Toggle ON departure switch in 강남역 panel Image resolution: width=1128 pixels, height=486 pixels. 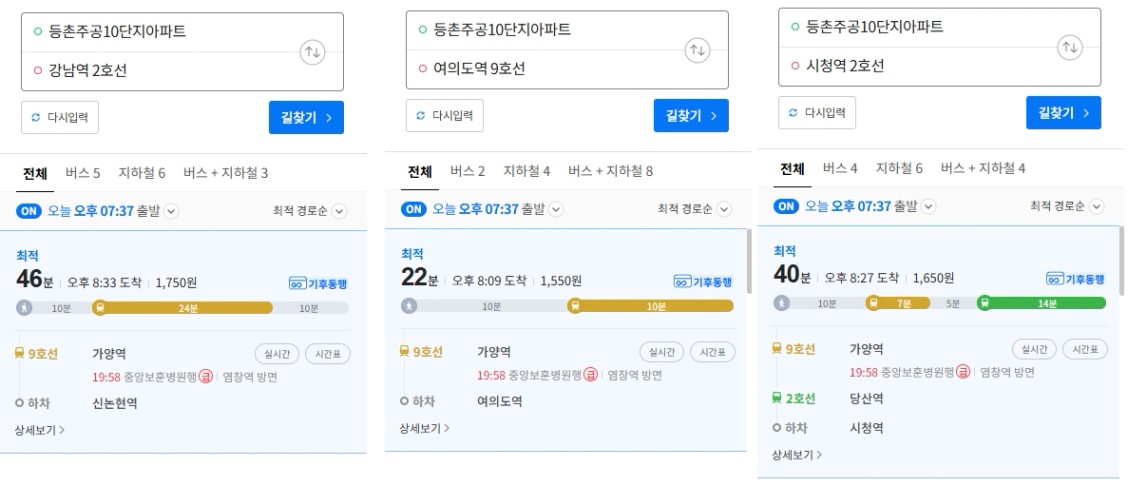pyautogui.click(x=30, y=211)
